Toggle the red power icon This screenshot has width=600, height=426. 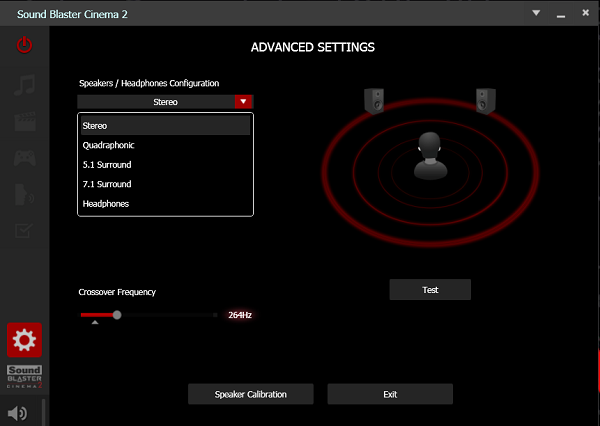pos(24,45)
